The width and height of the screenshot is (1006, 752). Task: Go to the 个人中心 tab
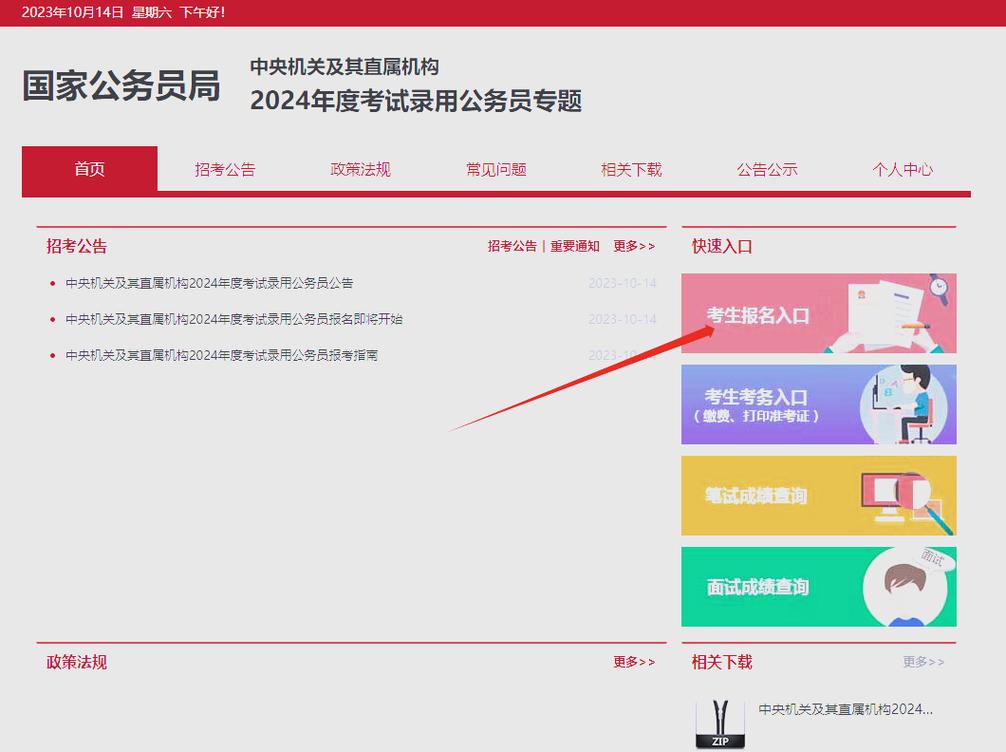[x=901, y=169]
